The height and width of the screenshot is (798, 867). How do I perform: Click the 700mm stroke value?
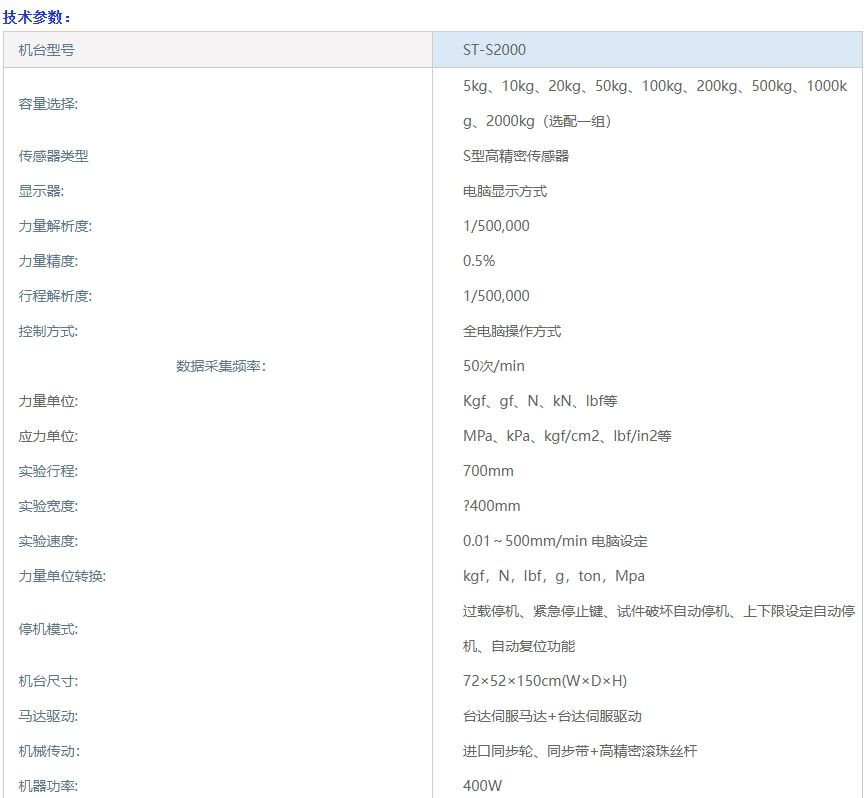(488, 471)
